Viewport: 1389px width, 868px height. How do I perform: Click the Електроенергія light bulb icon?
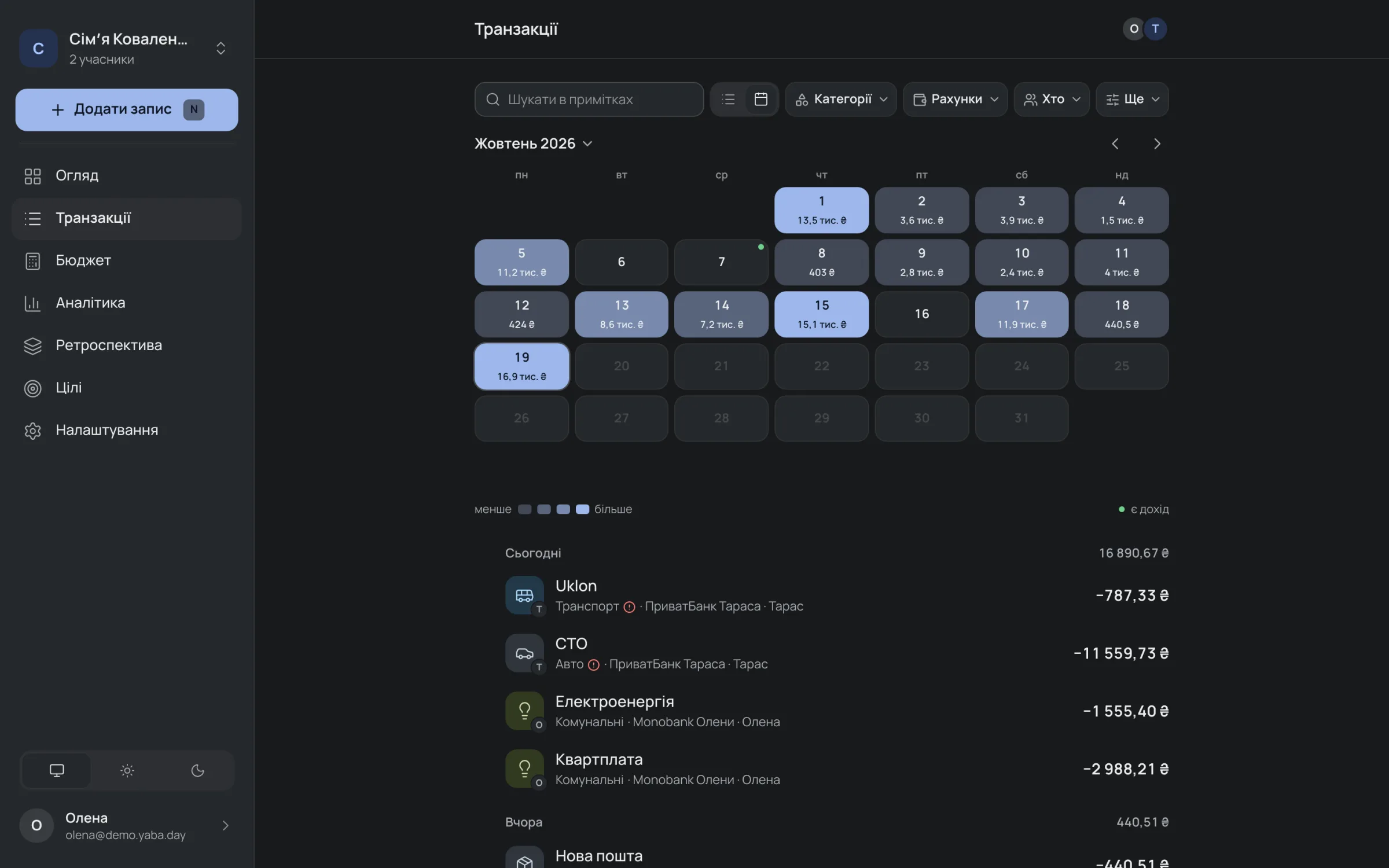[524, 711]
